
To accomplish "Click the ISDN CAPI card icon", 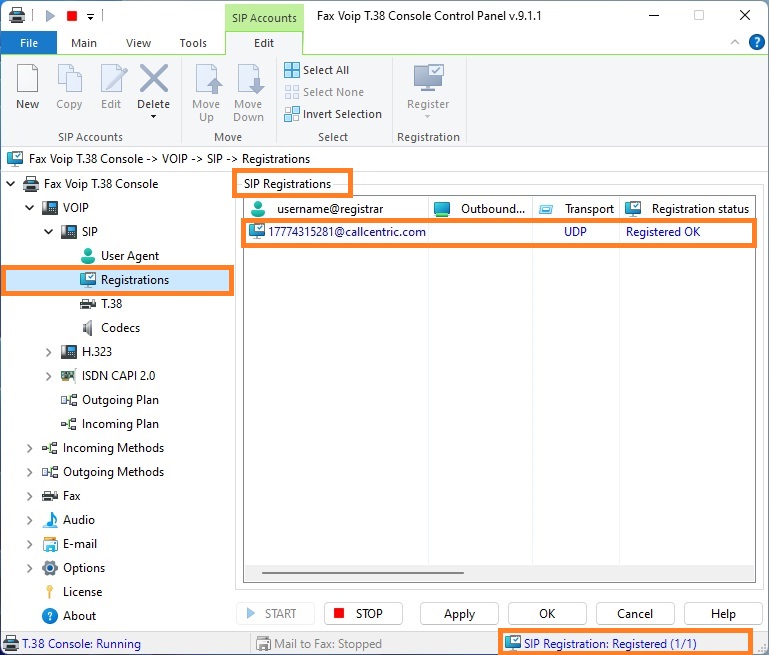I will click(x=68, y=376).
